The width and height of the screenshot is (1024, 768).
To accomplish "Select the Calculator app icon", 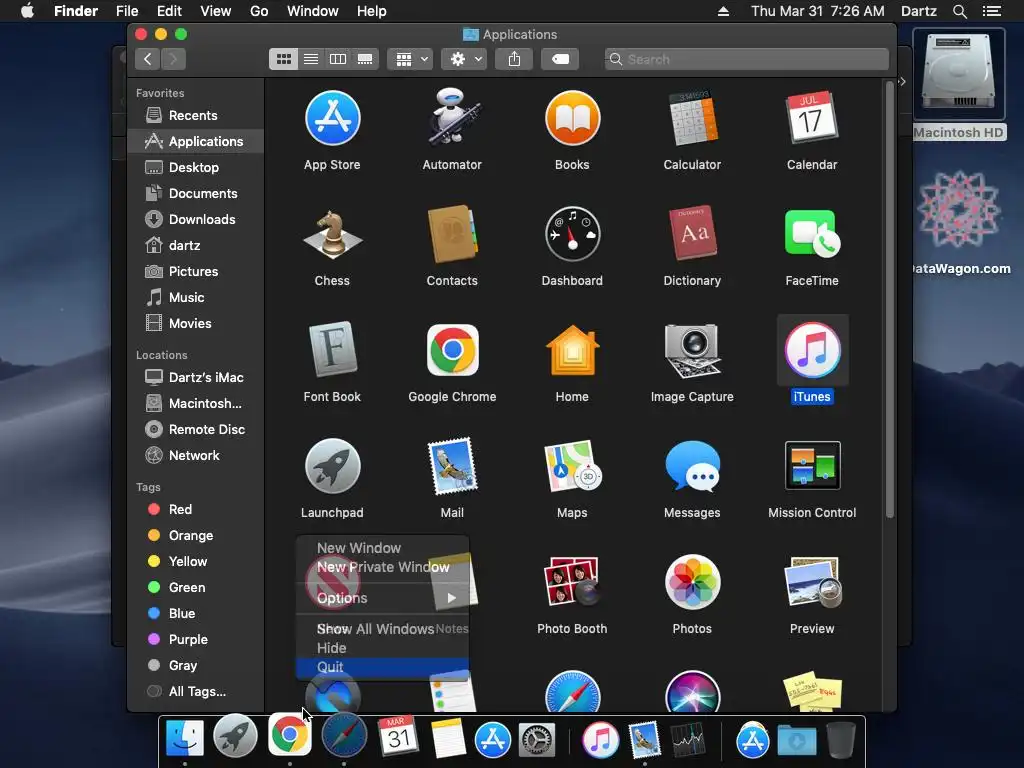I will 692,118.
